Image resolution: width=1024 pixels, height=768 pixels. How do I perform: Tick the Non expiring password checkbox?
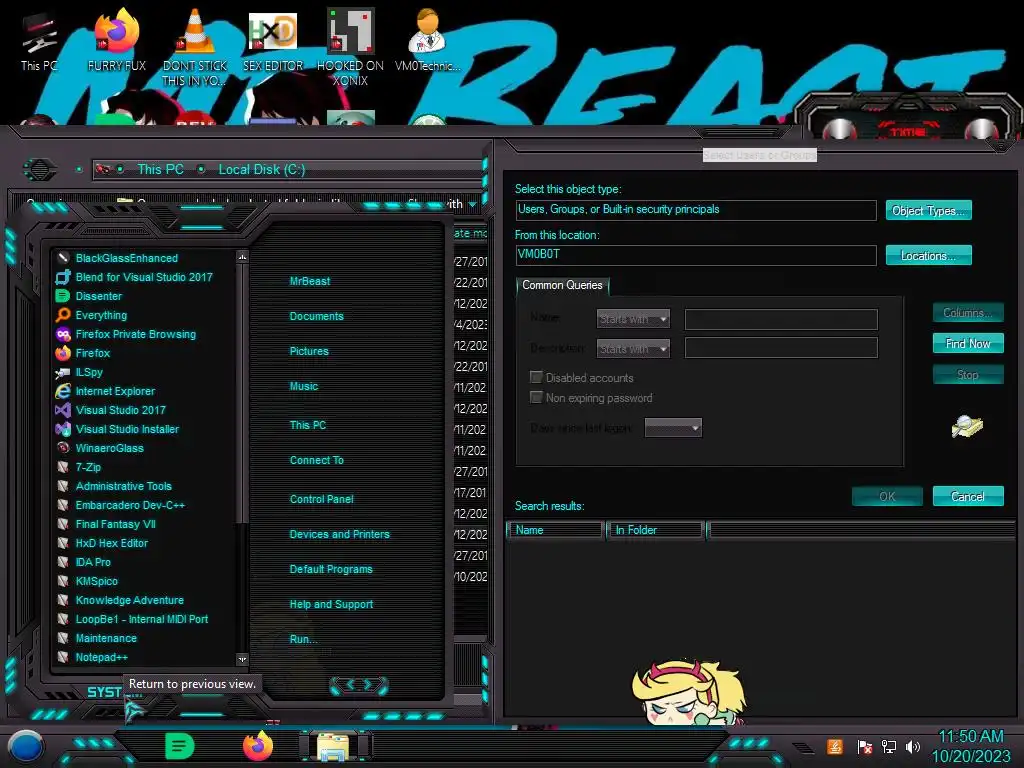coord(536,397)
